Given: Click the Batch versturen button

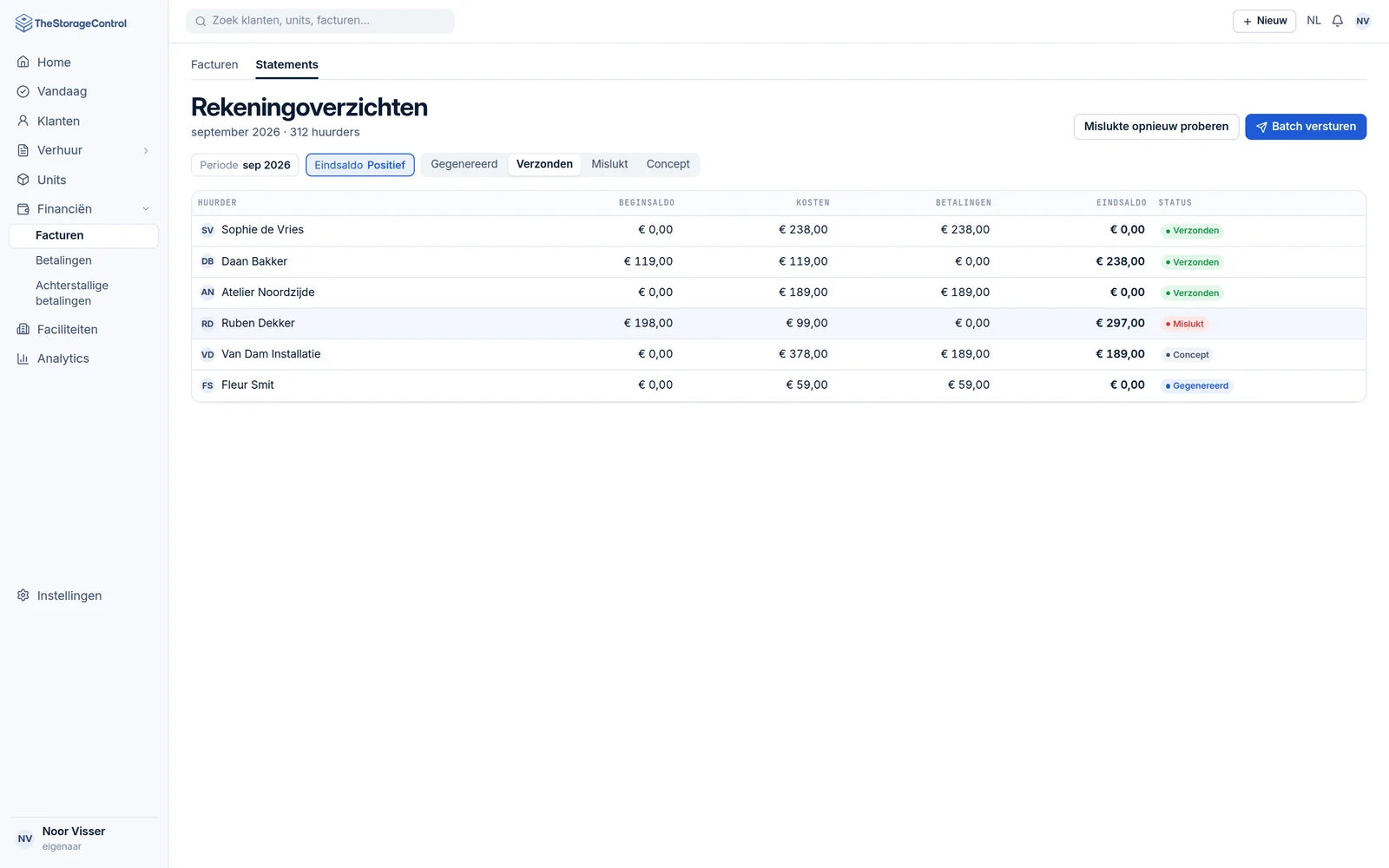Looking at the screenshot, I should pos(1306,127).
